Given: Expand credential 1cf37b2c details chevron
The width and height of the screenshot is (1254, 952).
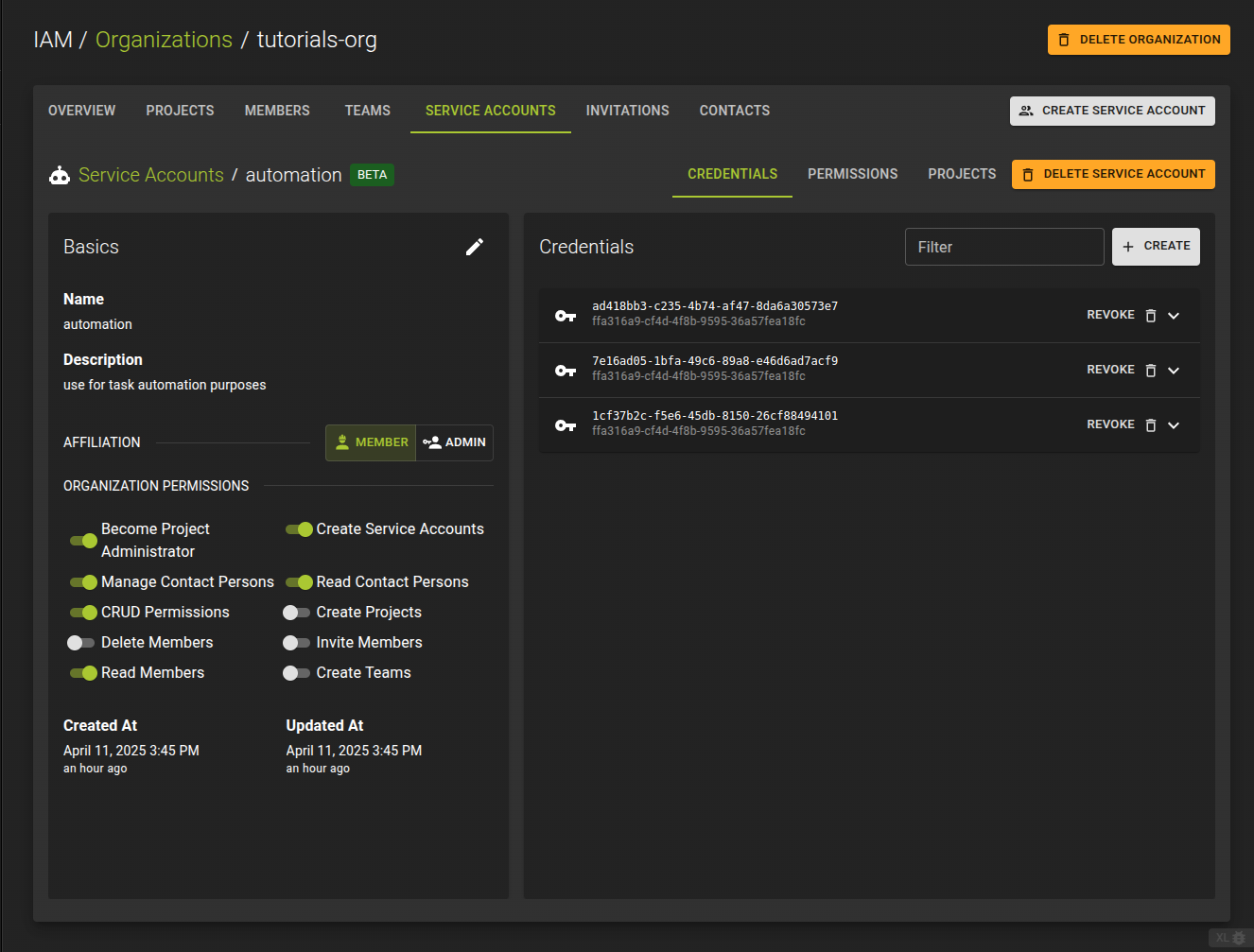Looking at the screenshot, I should 1174,425.
